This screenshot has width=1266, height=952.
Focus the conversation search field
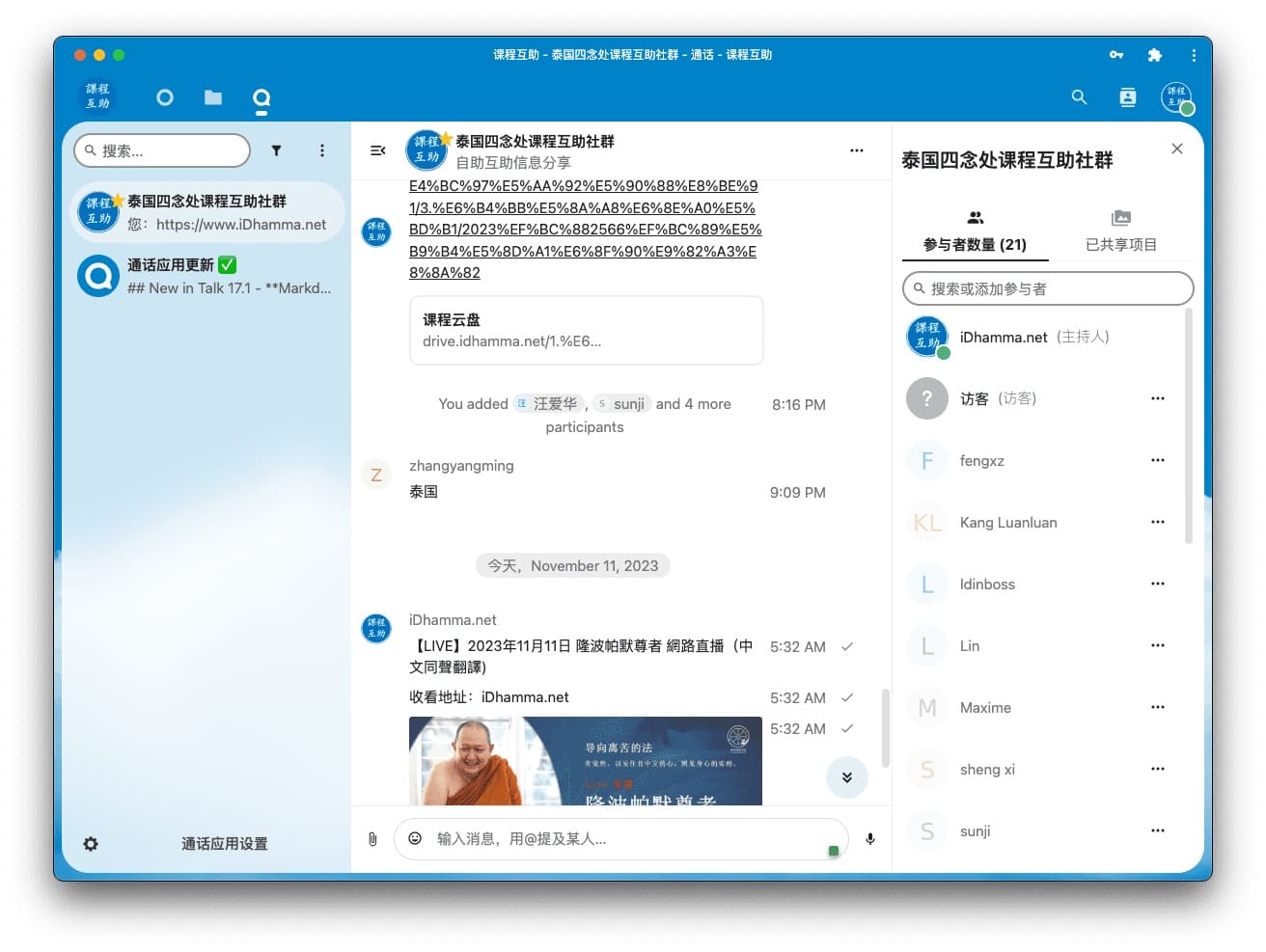pos(162,150)
